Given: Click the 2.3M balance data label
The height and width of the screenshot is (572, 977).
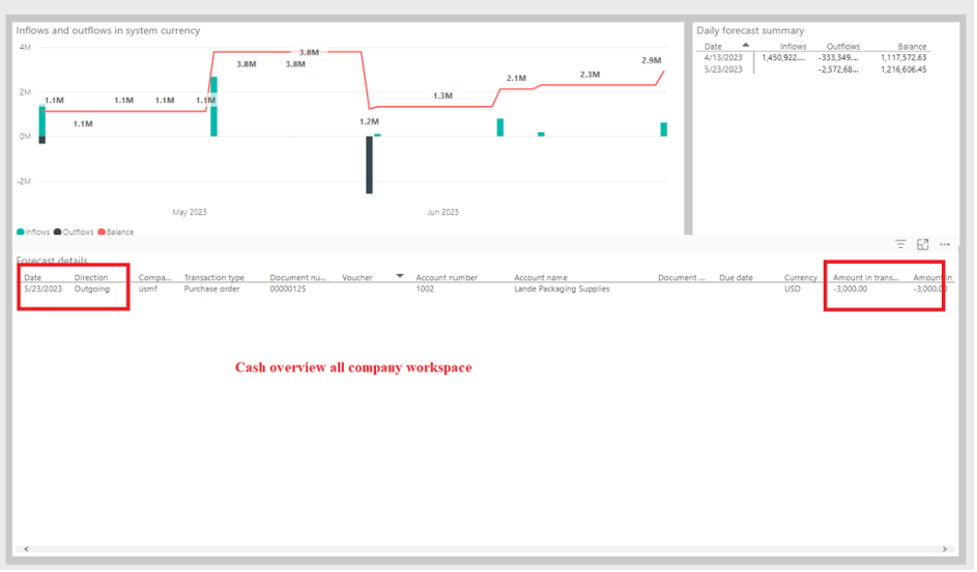Looking at the screenshot, I should click(589, 74).
